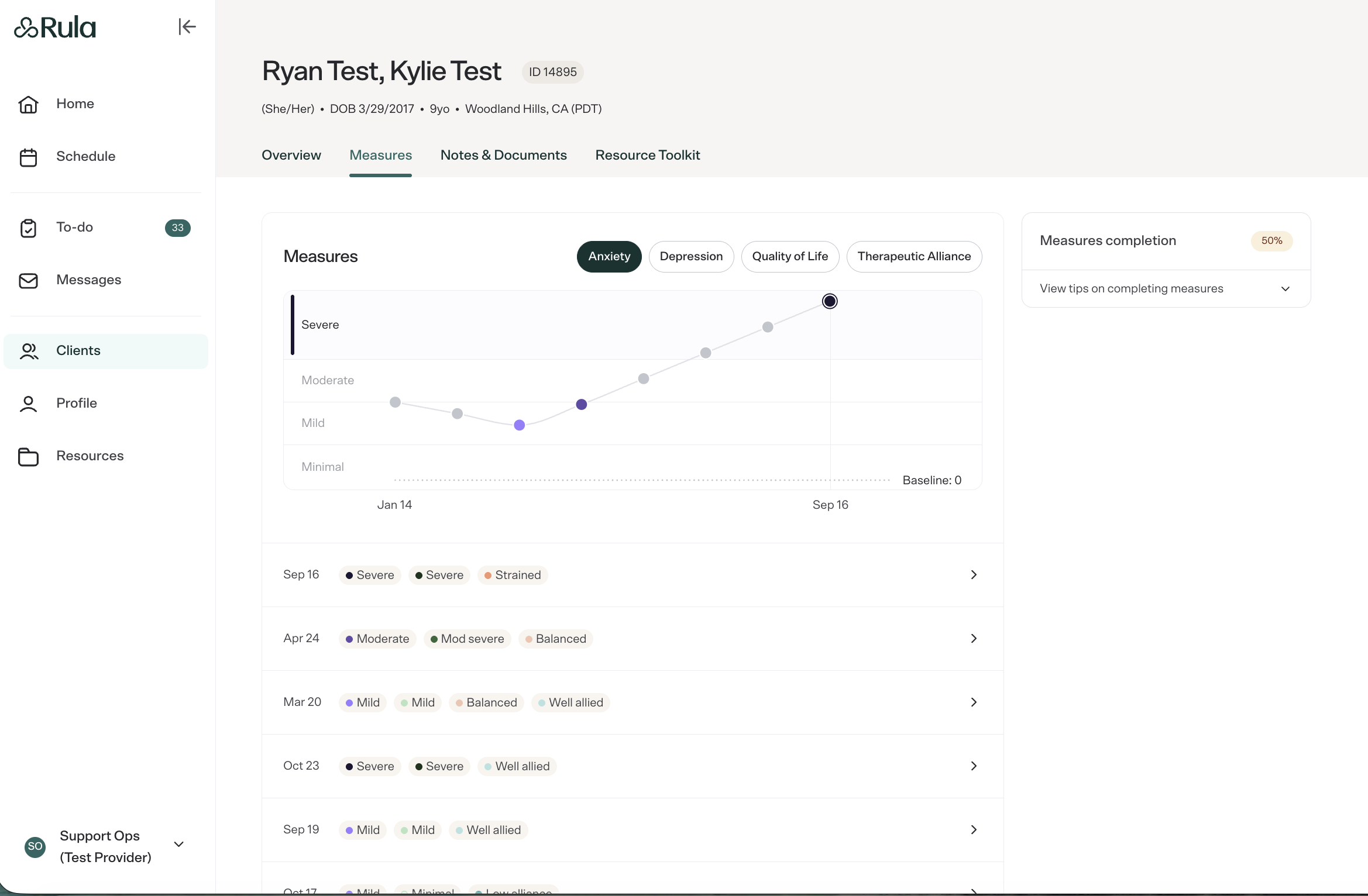Select Therapeutic Alliance measure pill

[x=914, y=257]
